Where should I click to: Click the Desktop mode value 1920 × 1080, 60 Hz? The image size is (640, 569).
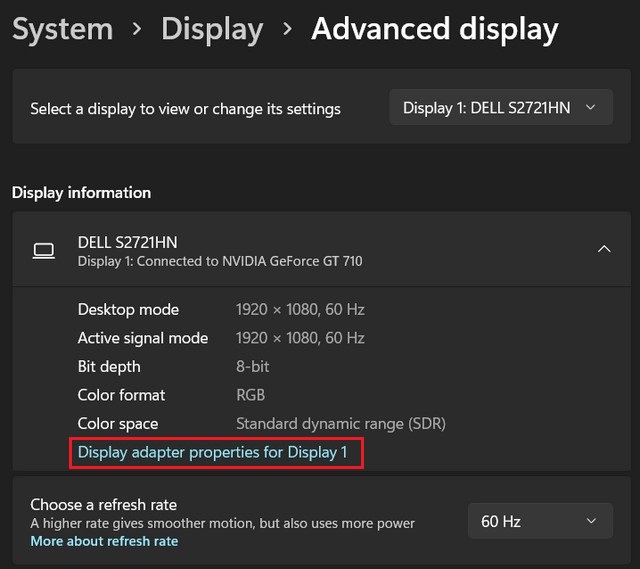tap(300, 309)
